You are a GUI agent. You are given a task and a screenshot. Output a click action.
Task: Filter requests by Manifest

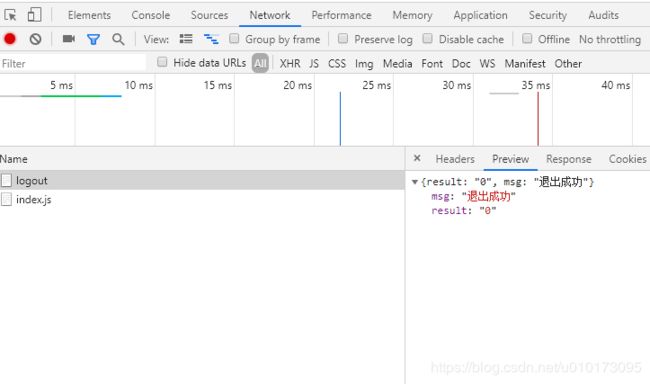coord(525,63)
